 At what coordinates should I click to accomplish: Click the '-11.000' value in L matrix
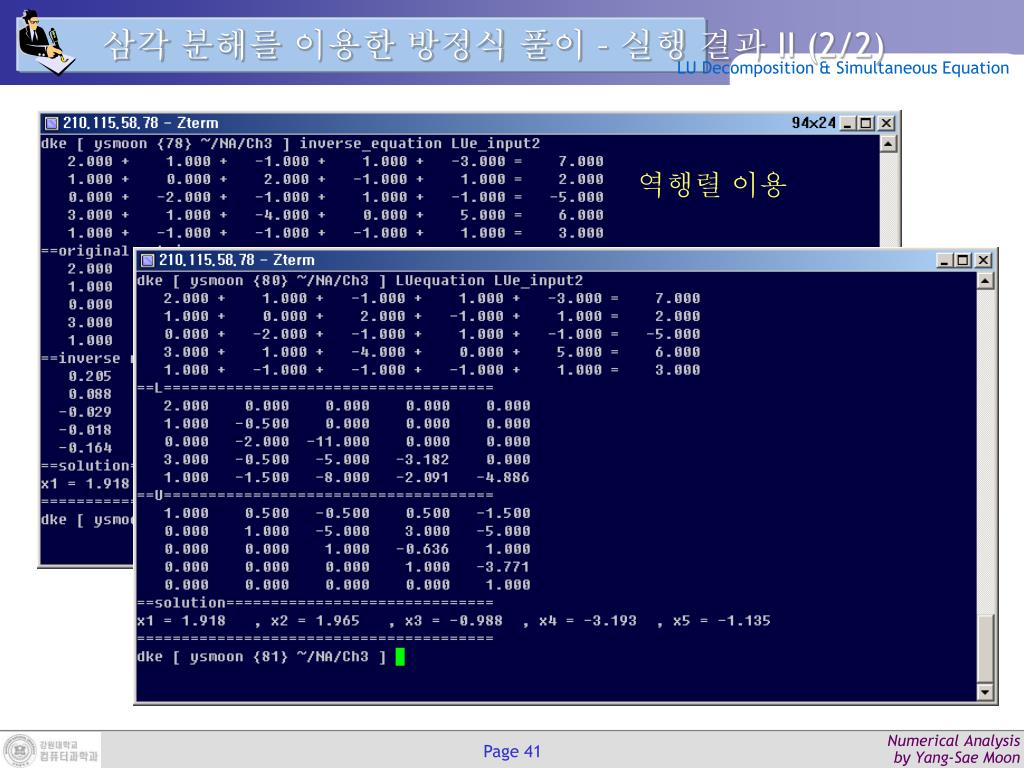pos(338,441)
